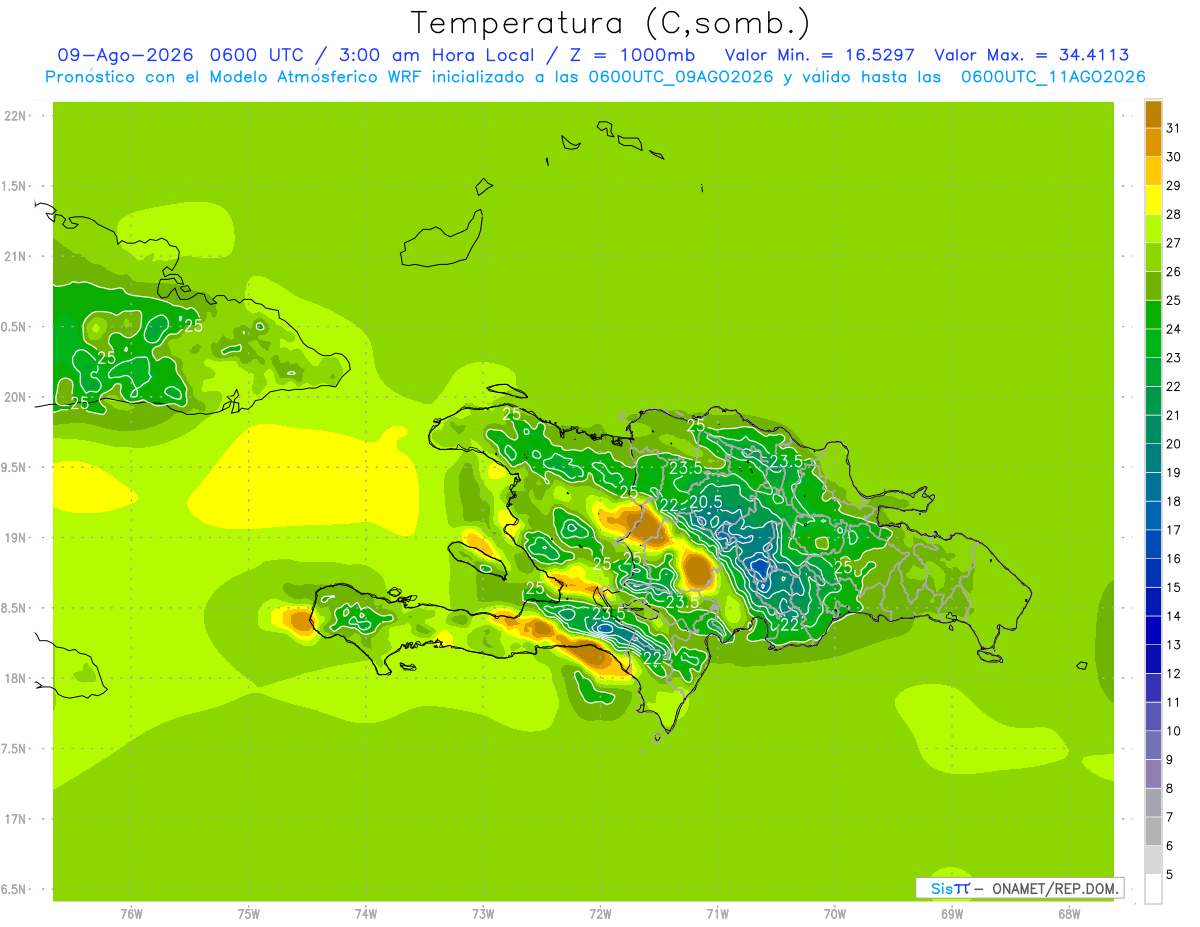Click the 71W longitude axis label
1200x927 pixels.
(717, 914)
